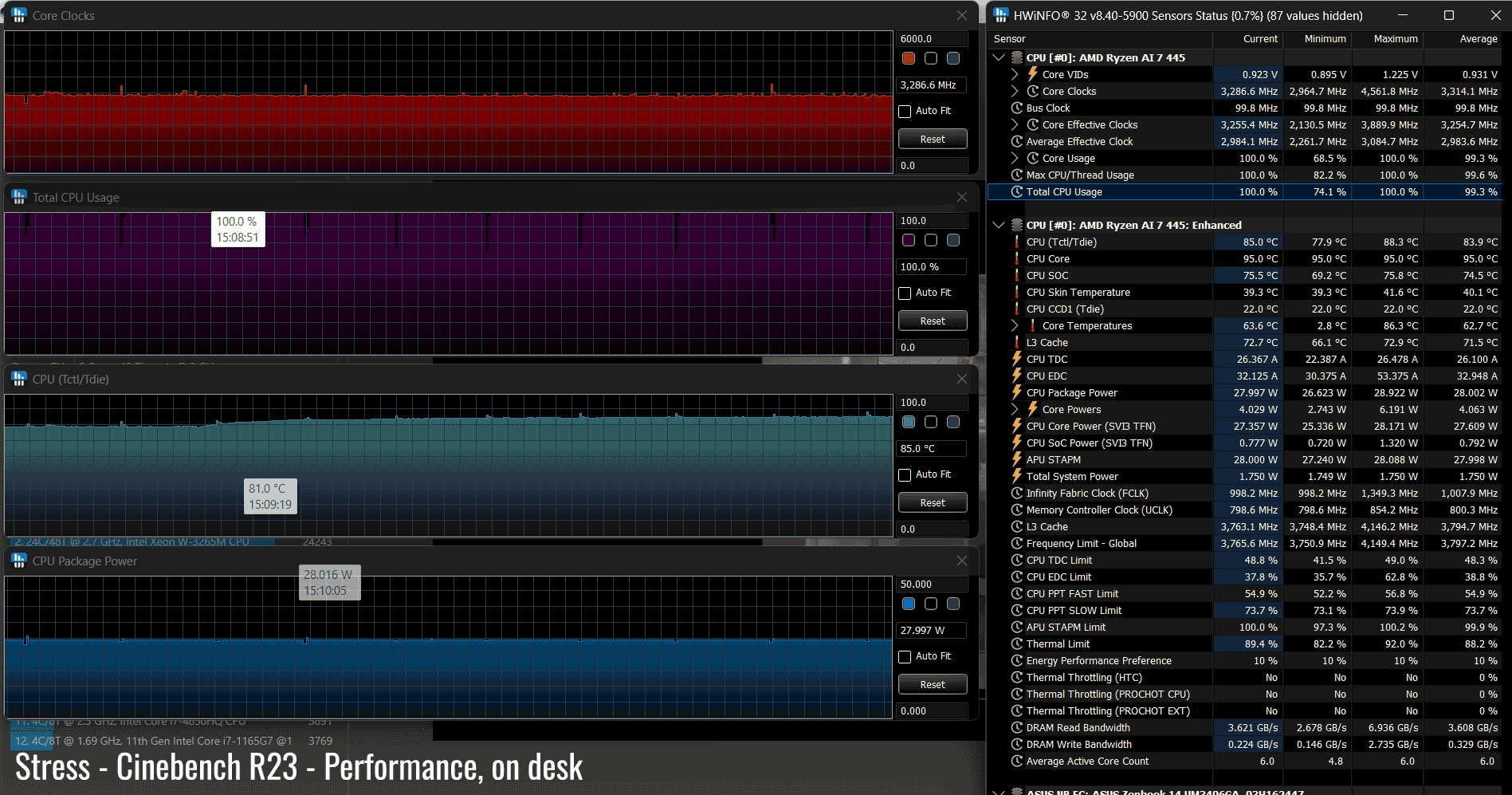Expand the Core Clocks sensor row
Screen dimensions: 1512x795
pos(1015,91)
